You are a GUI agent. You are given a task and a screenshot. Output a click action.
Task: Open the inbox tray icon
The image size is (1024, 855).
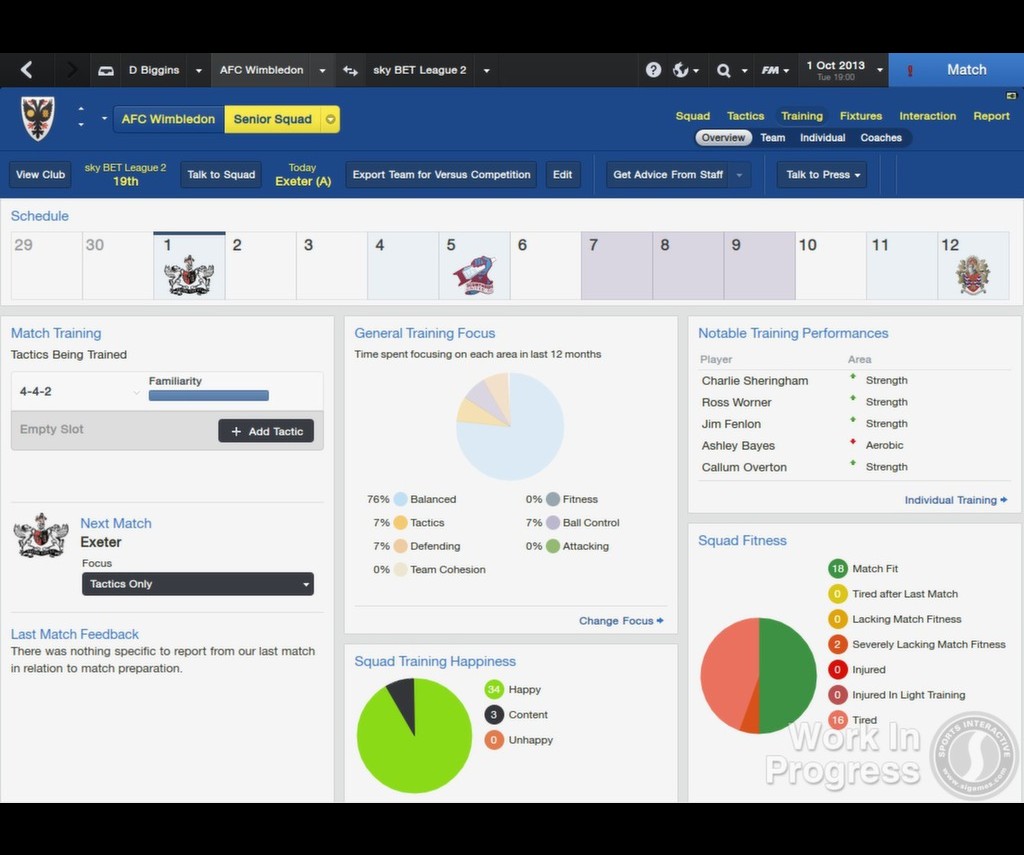106,71
